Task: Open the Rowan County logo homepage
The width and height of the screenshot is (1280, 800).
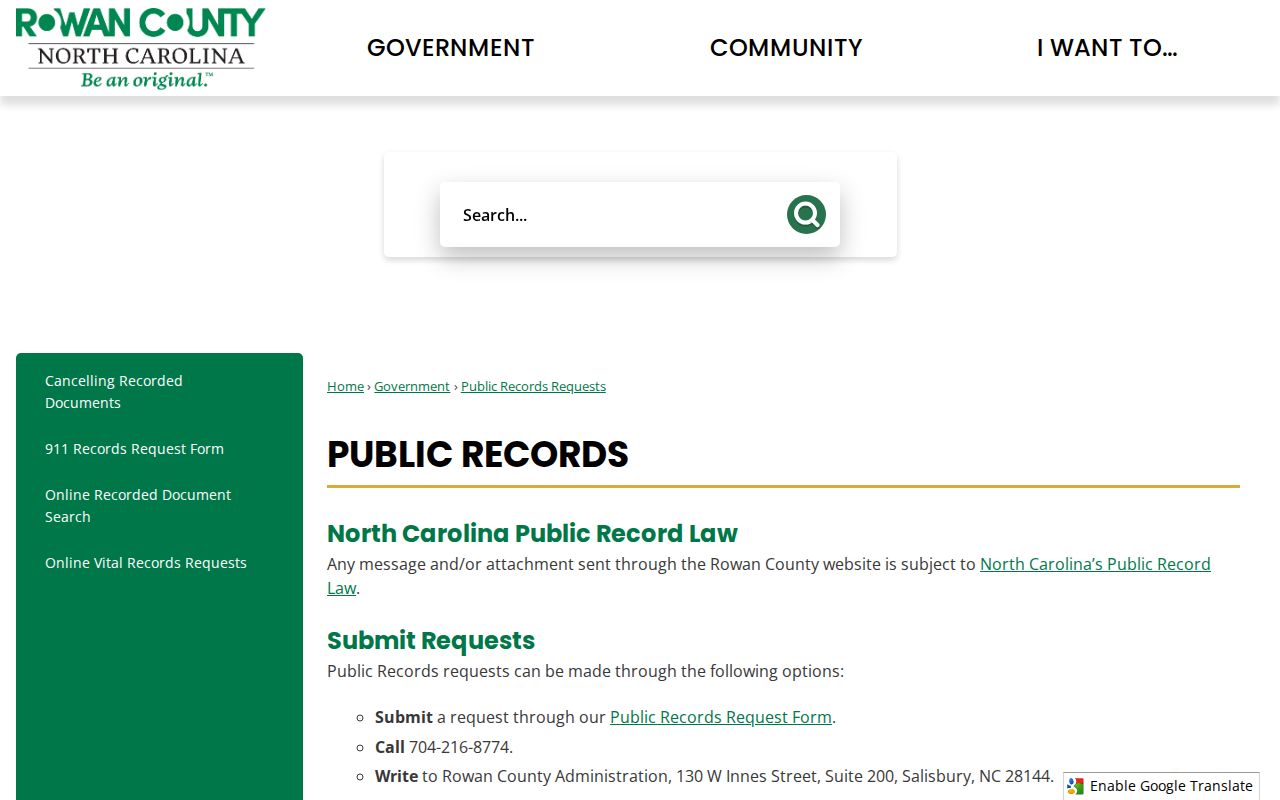Action: (x=140, y=48)
